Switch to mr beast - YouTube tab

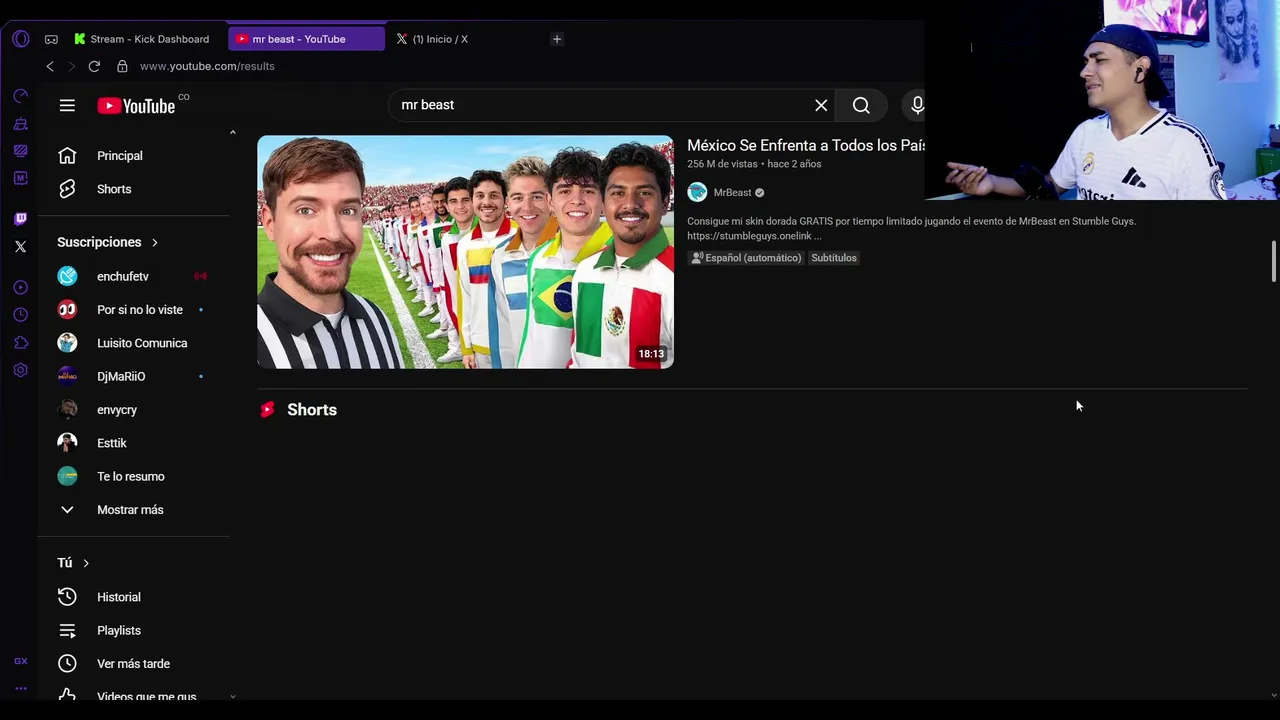pos(306,39)
